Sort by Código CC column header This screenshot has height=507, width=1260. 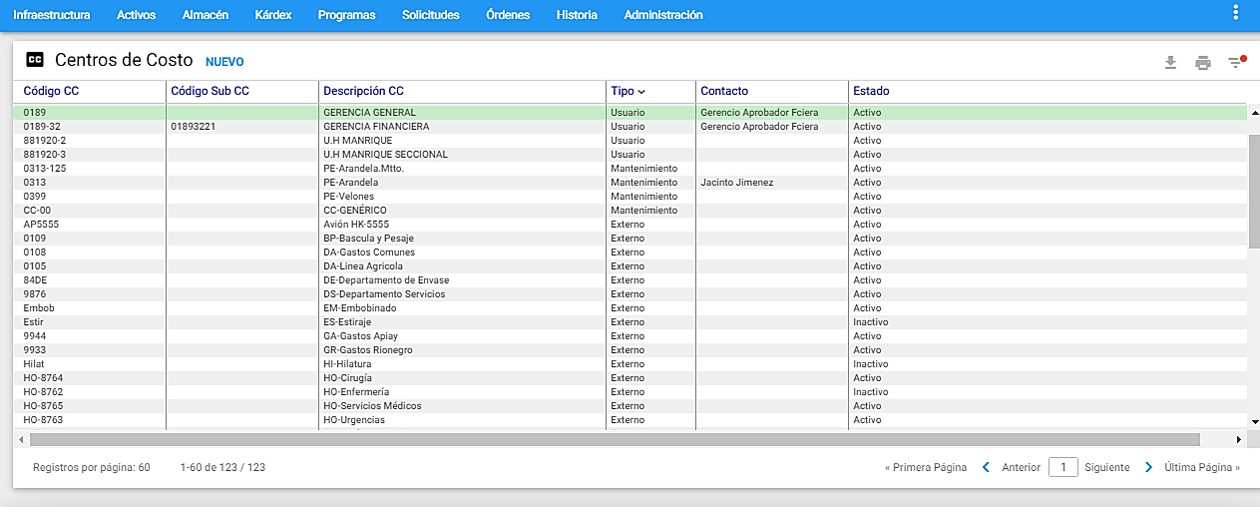tap(51, 91)
